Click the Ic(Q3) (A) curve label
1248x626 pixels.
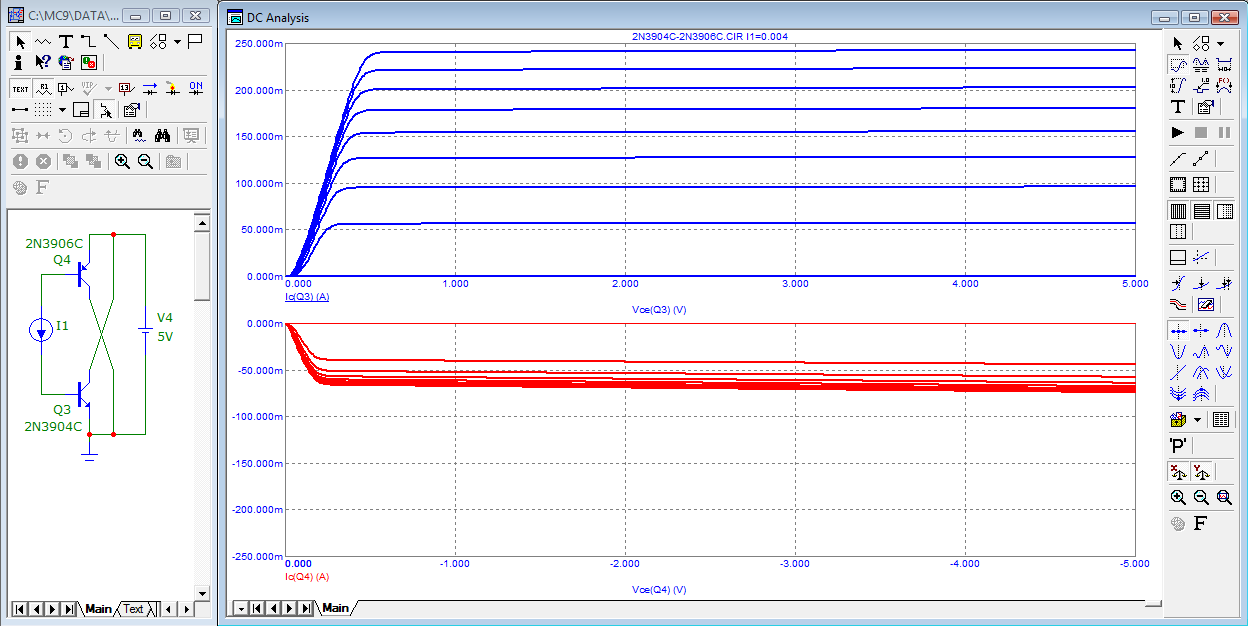coord(308,297)
